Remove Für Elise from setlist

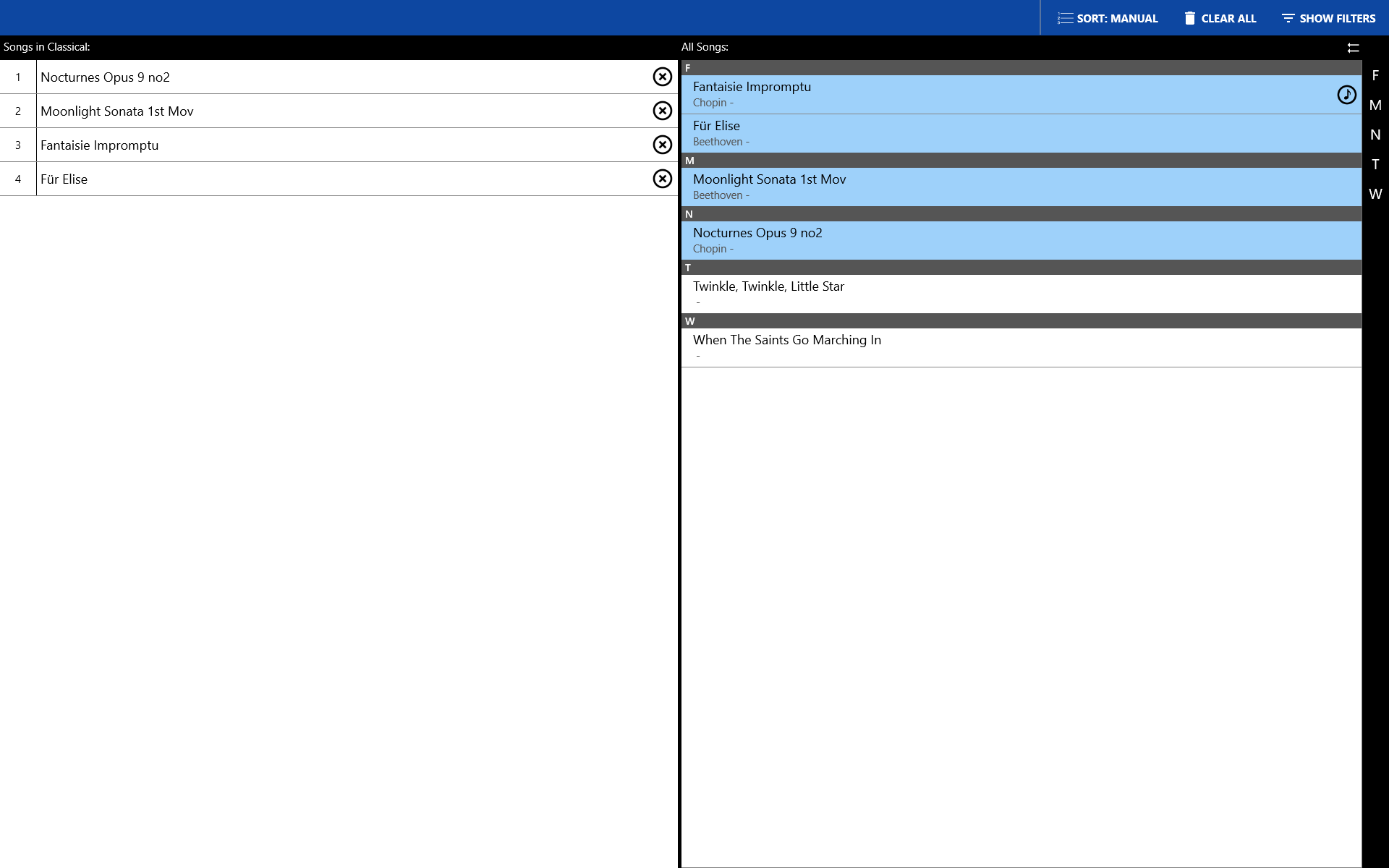pos(662,179)
